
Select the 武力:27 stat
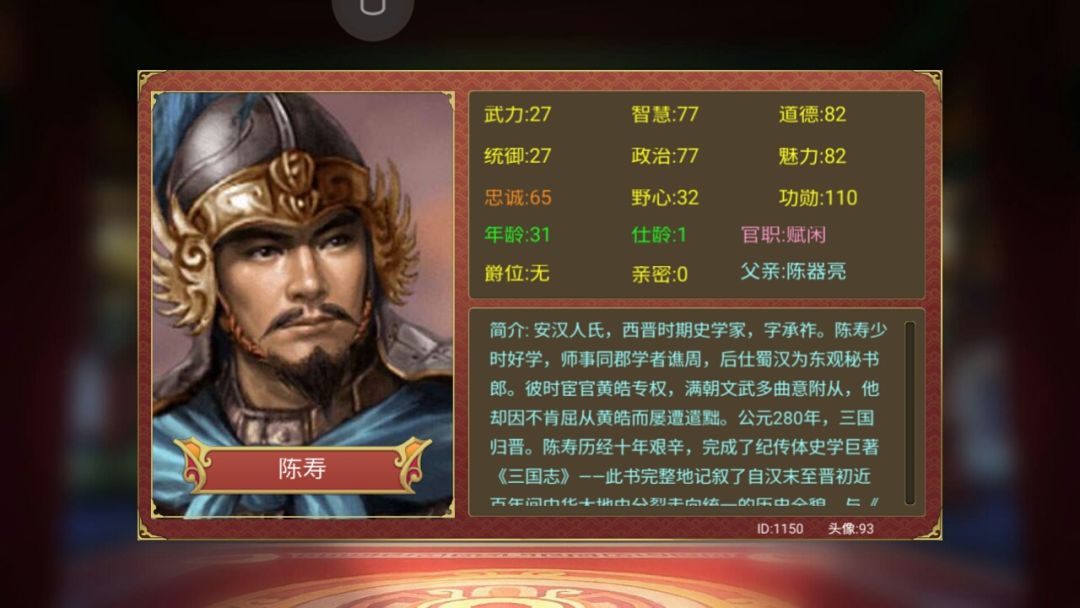(517, 114)
